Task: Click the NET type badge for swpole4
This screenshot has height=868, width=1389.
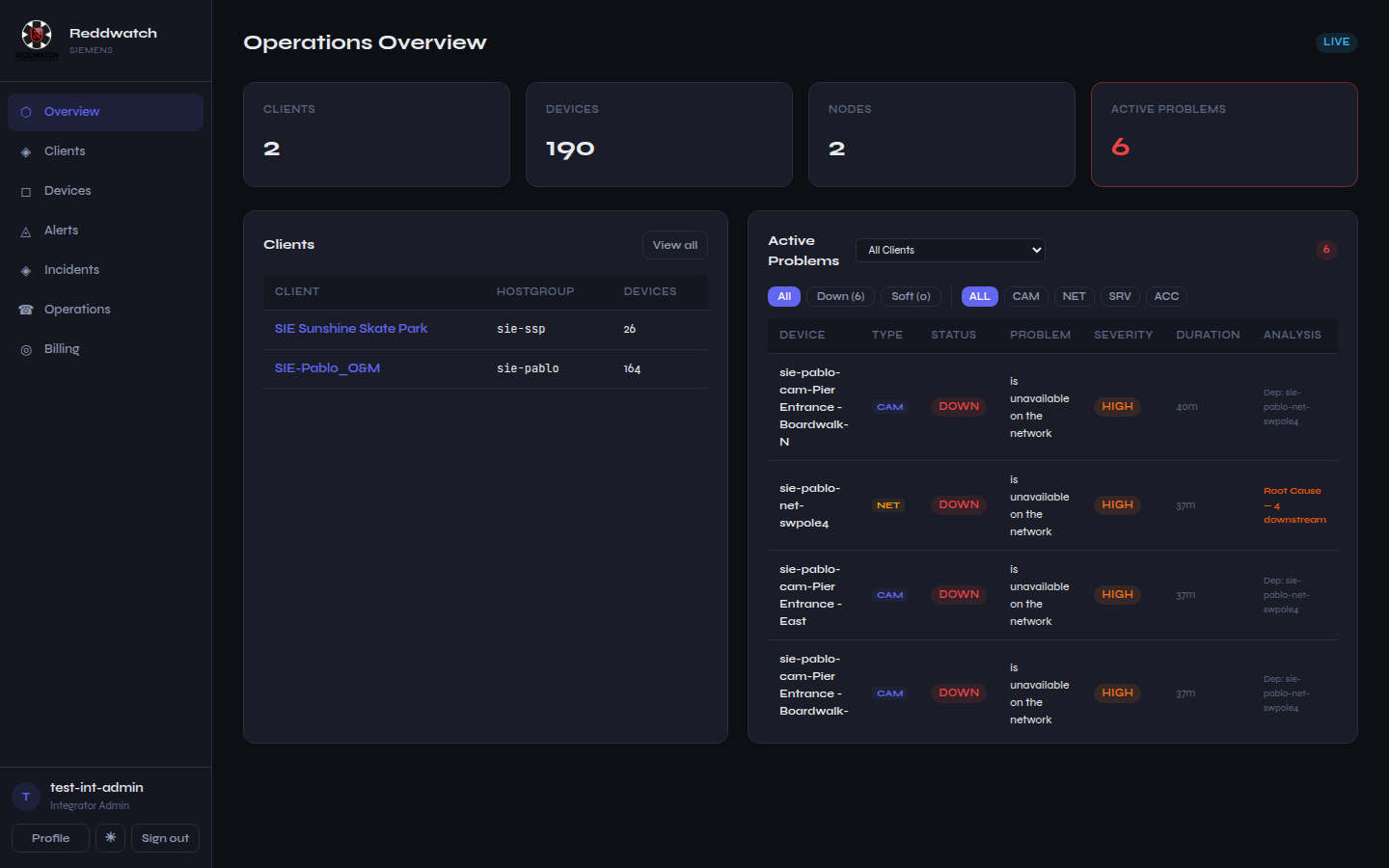Action: coord(888,505)
